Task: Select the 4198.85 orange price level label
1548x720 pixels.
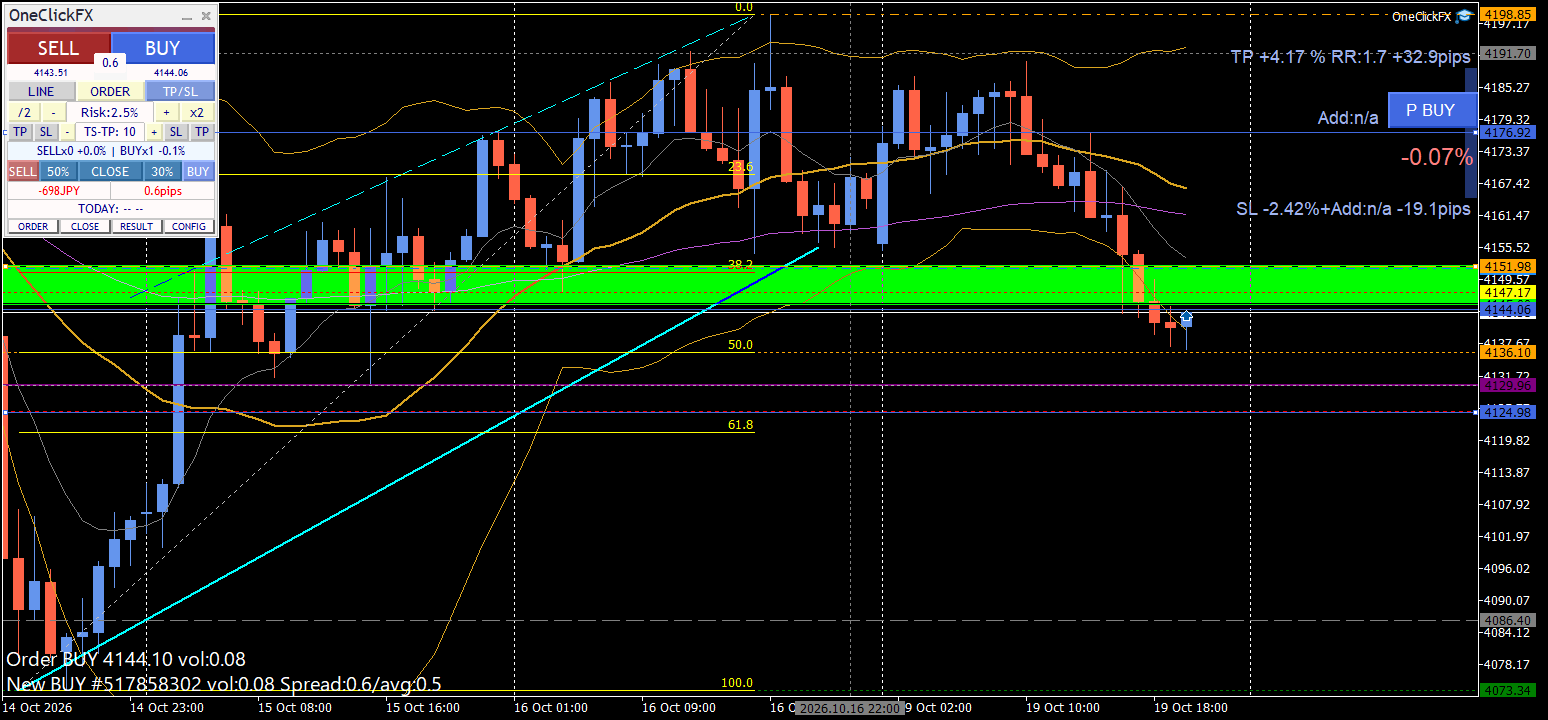Action: coord(1509,14)
